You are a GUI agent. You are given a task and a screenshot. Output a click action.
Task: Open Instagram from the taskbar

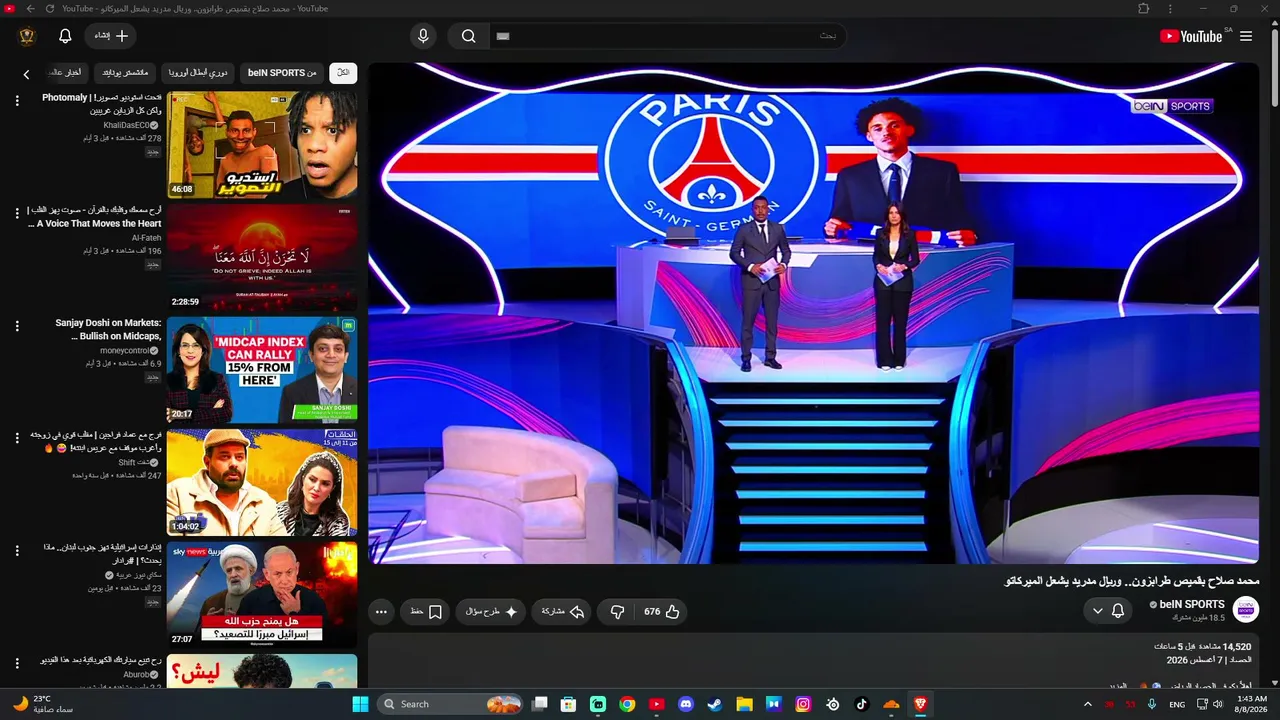pos(803,704)
